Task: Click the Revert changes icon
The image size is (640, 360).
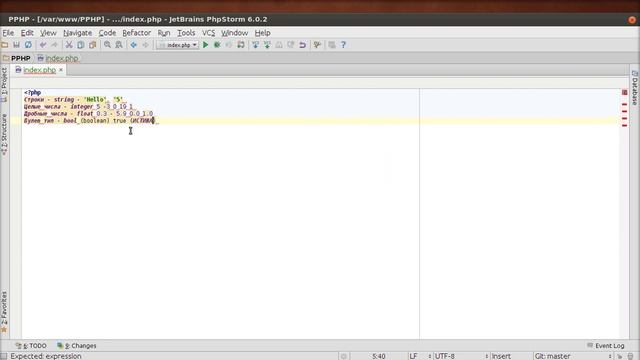Action: tap(302, 45)
